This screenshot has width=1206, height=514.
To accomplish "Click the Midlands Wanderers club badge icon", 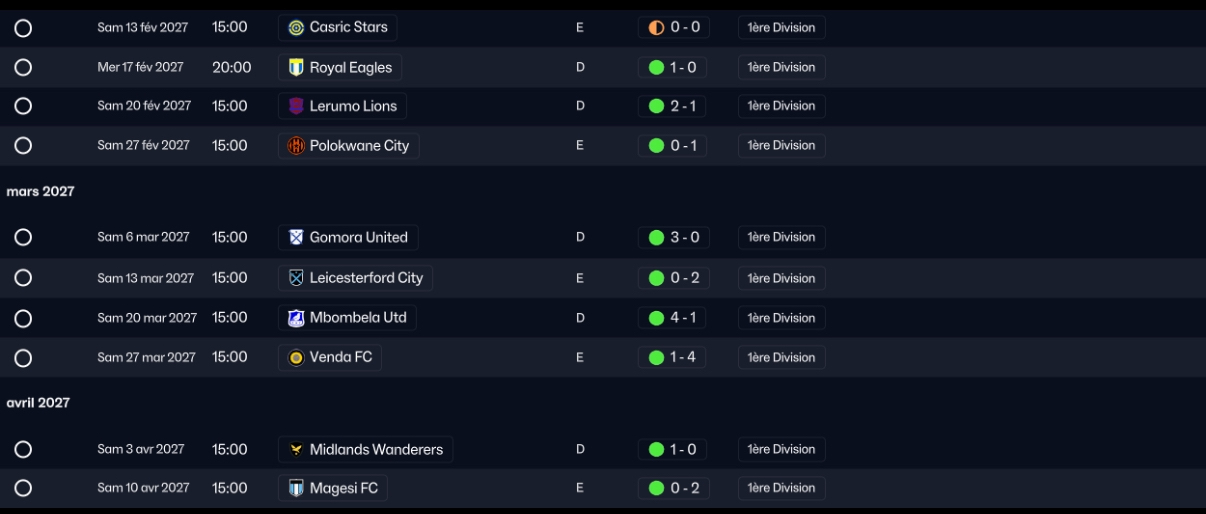I will click(296, 450).
